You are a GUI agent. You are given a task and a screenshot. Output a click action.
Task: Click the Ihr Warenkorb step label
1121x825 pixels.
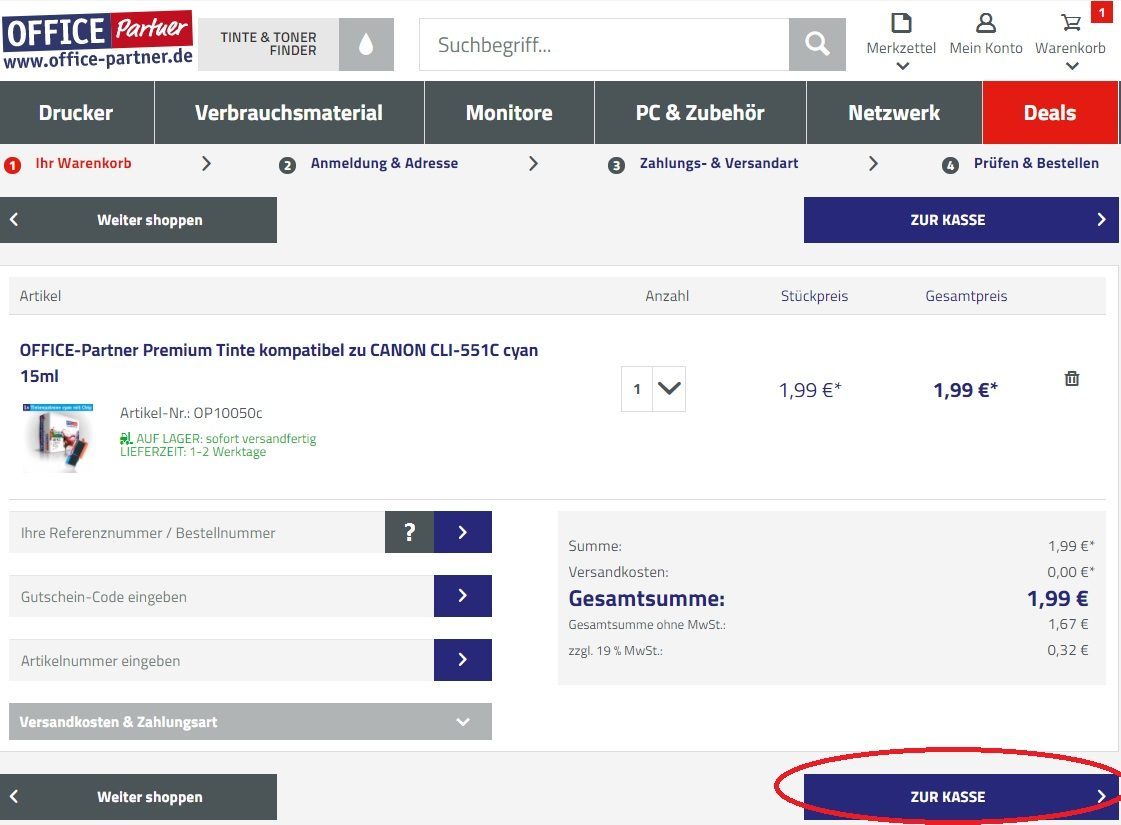tap(84, 163)
